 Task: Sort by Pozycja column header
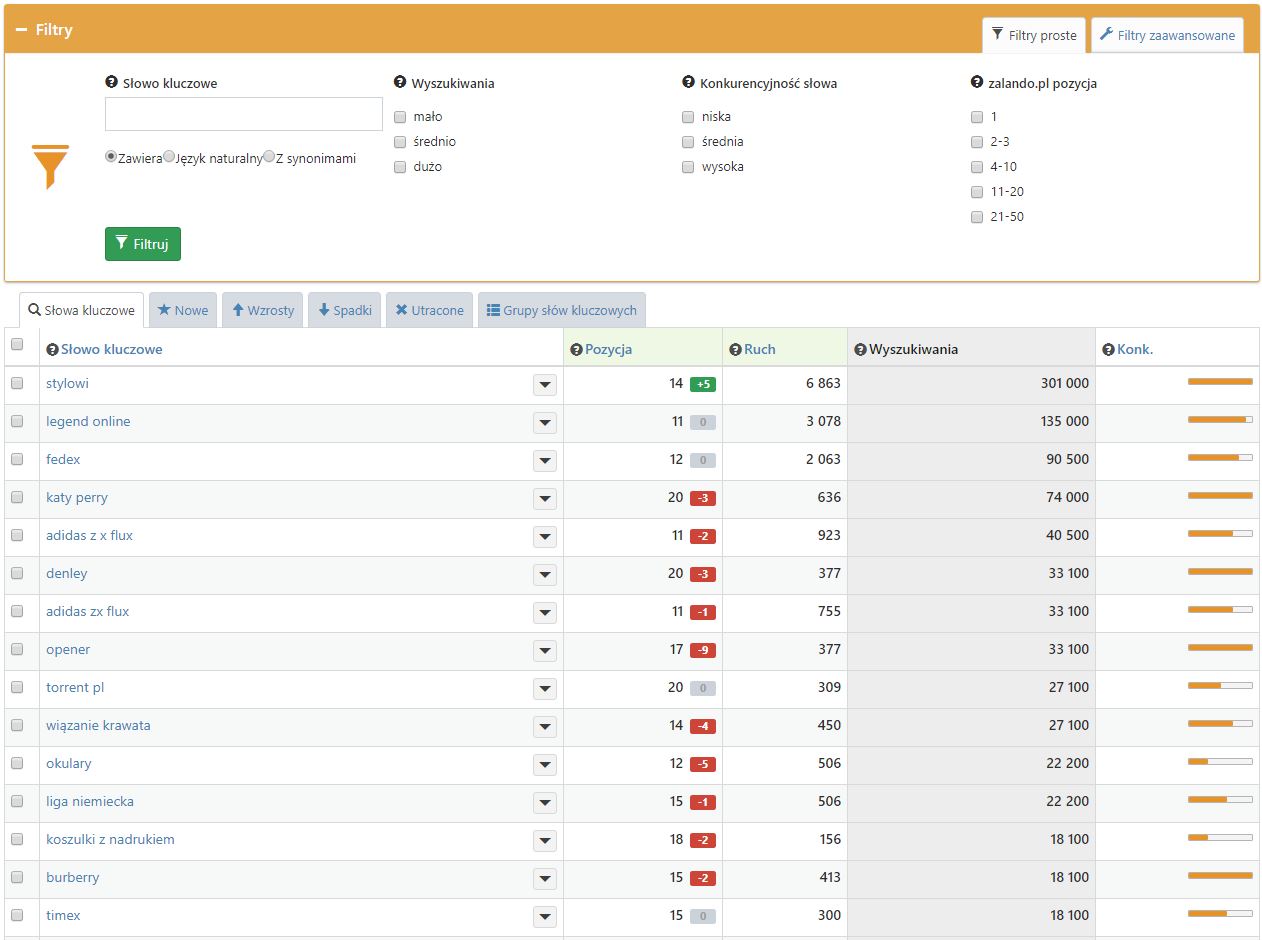(x=608, y=349)
